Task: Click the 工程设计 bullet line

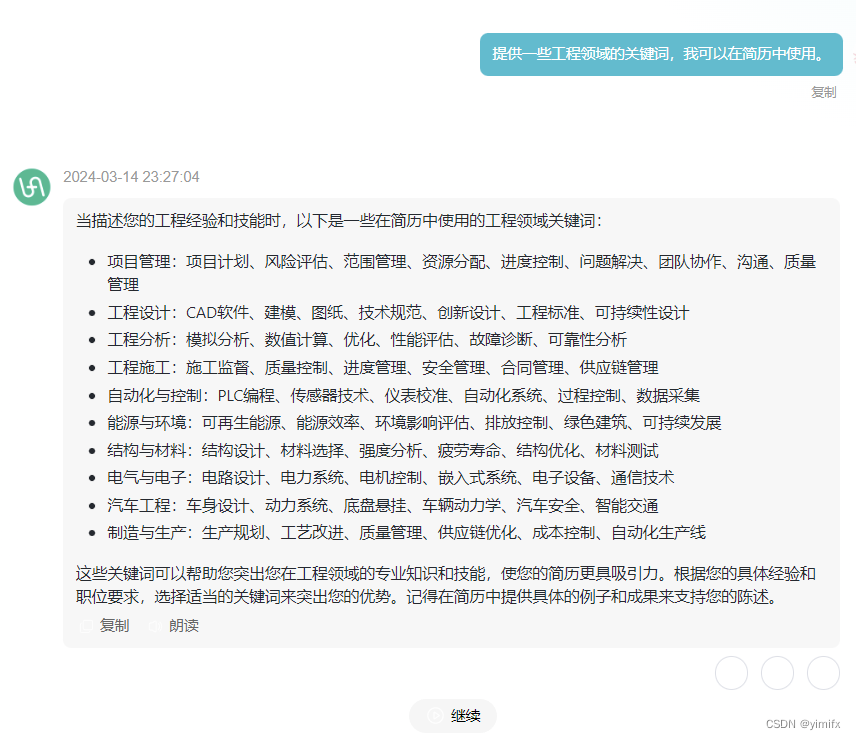Action: click(x=398, y=313)
